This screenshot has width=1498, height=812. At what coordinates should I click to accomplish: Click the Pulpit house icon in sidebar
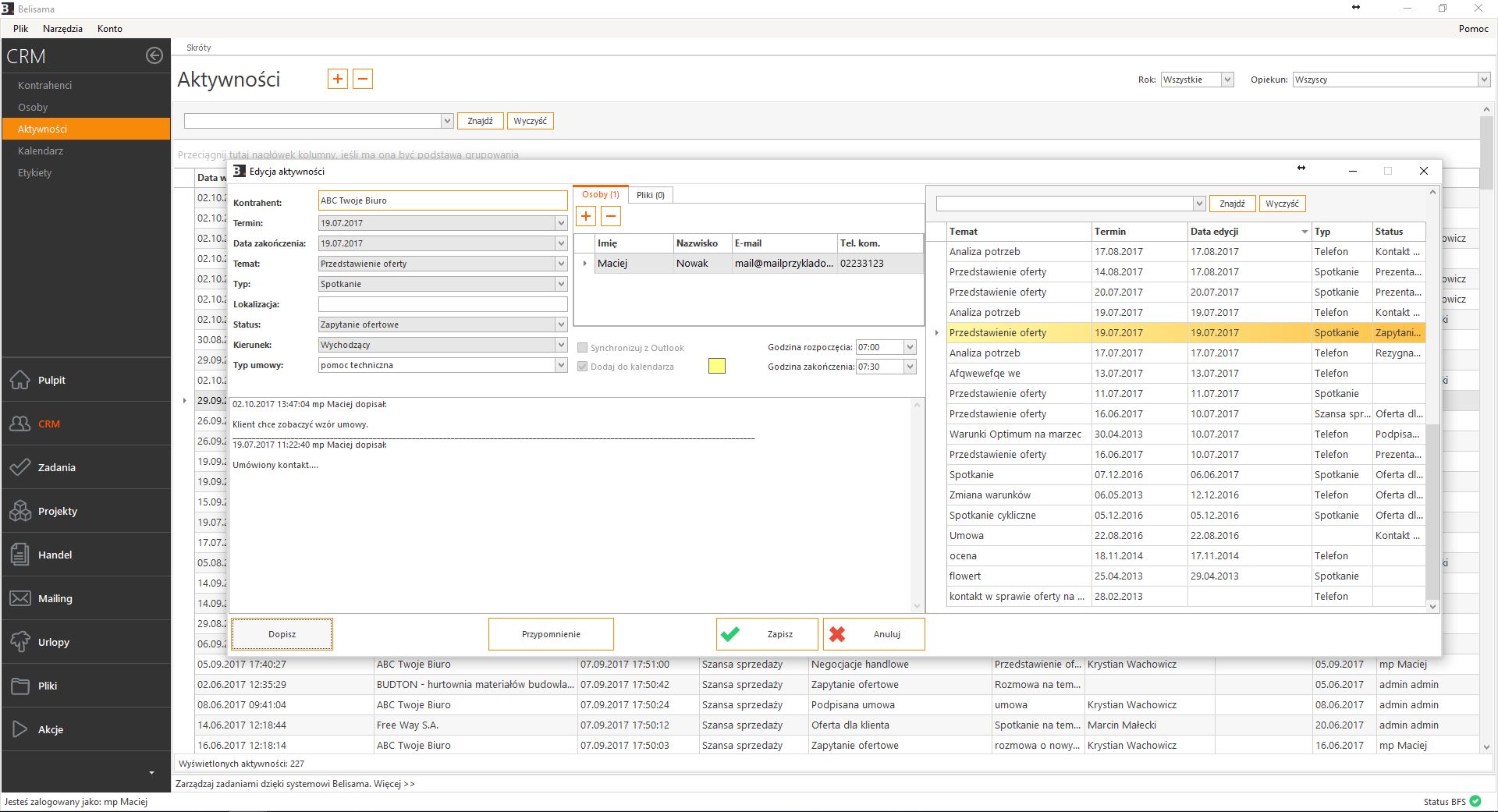pyautogui.click(x=20, y=380)
